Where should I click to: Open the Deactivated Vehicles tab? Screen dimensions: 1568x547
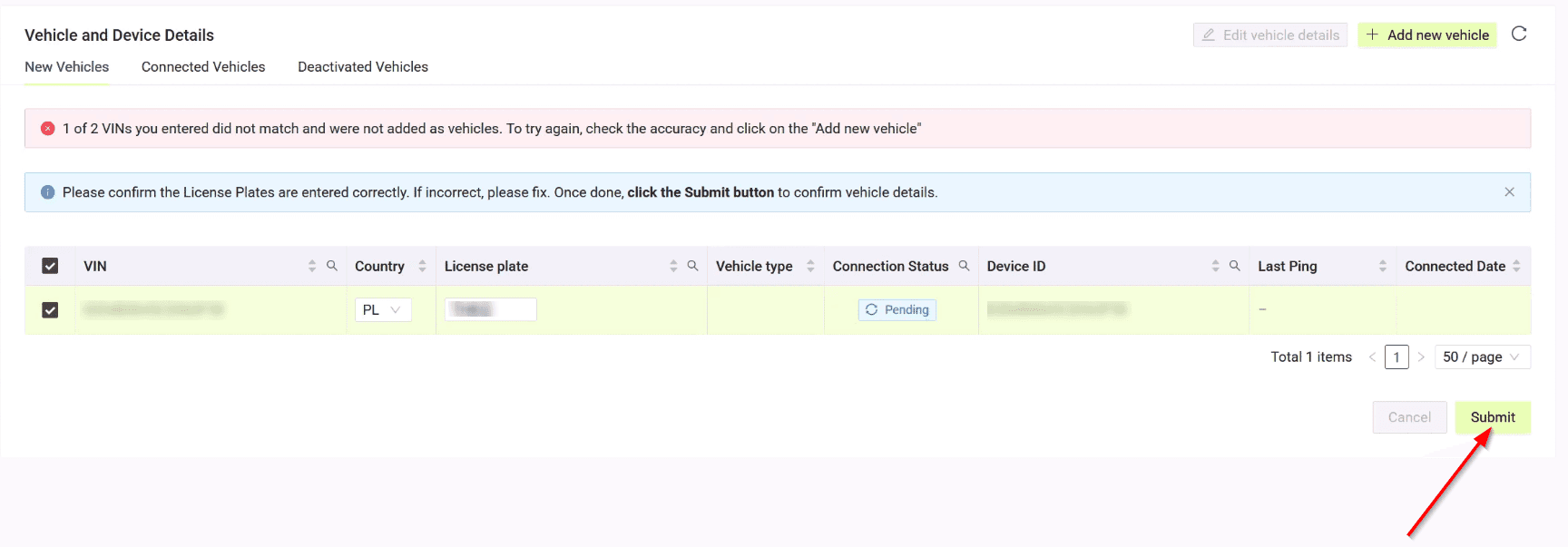click(363, 67)
